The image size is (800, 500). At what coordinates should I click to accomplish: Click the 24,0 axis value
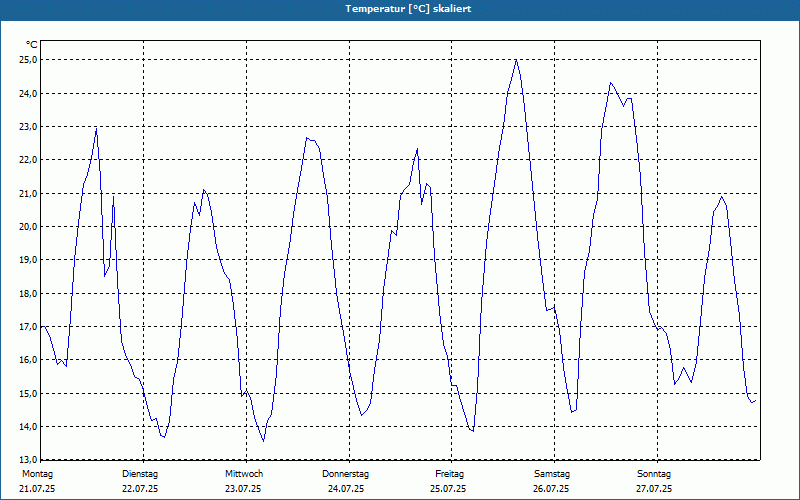point(28,93)
